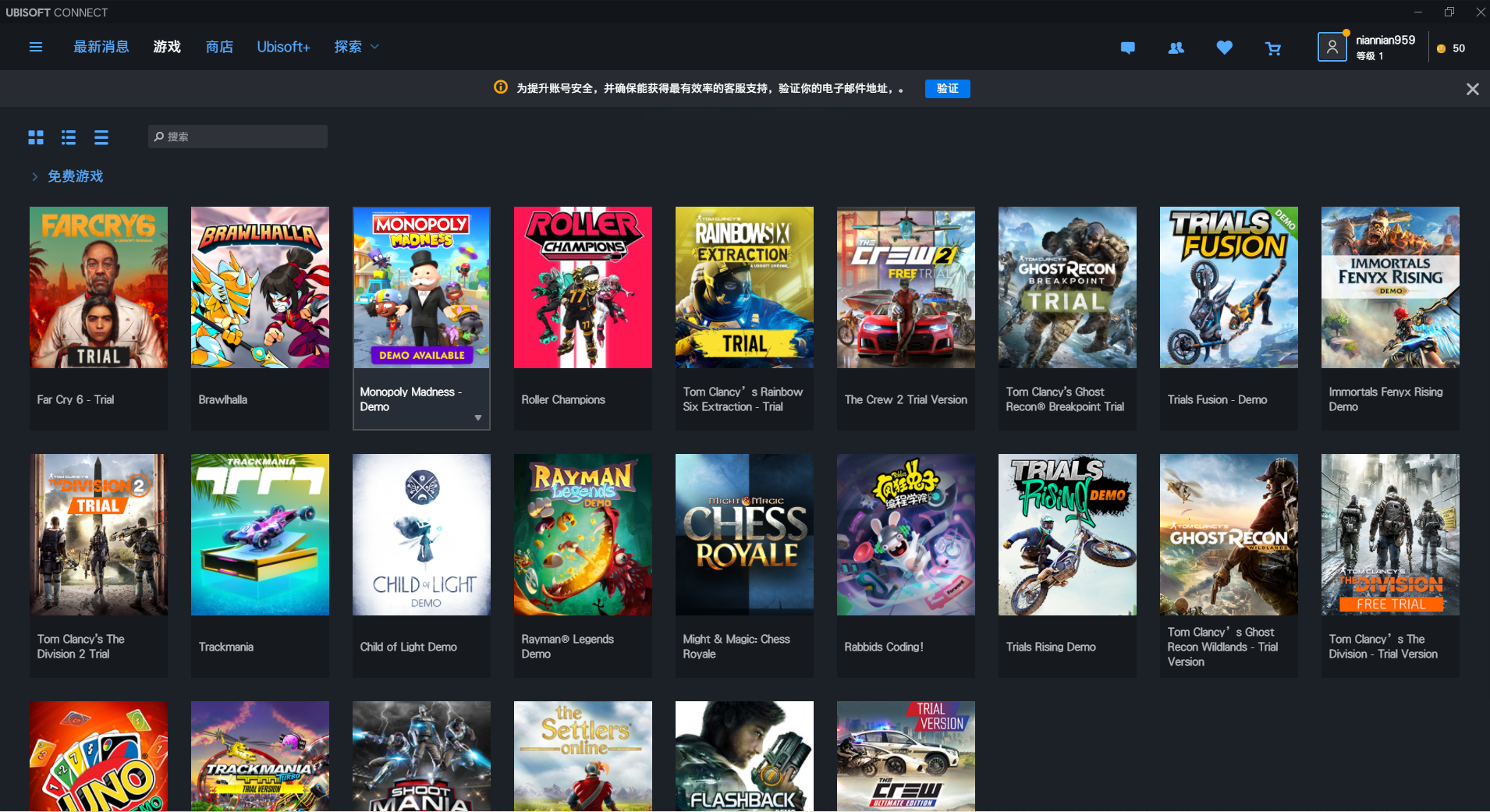Image resolution: width=1490 pixels, height=812 pixels.
Task: Click 'The Crew 2 Trial Version' title
Action: [x=906, y=399]
